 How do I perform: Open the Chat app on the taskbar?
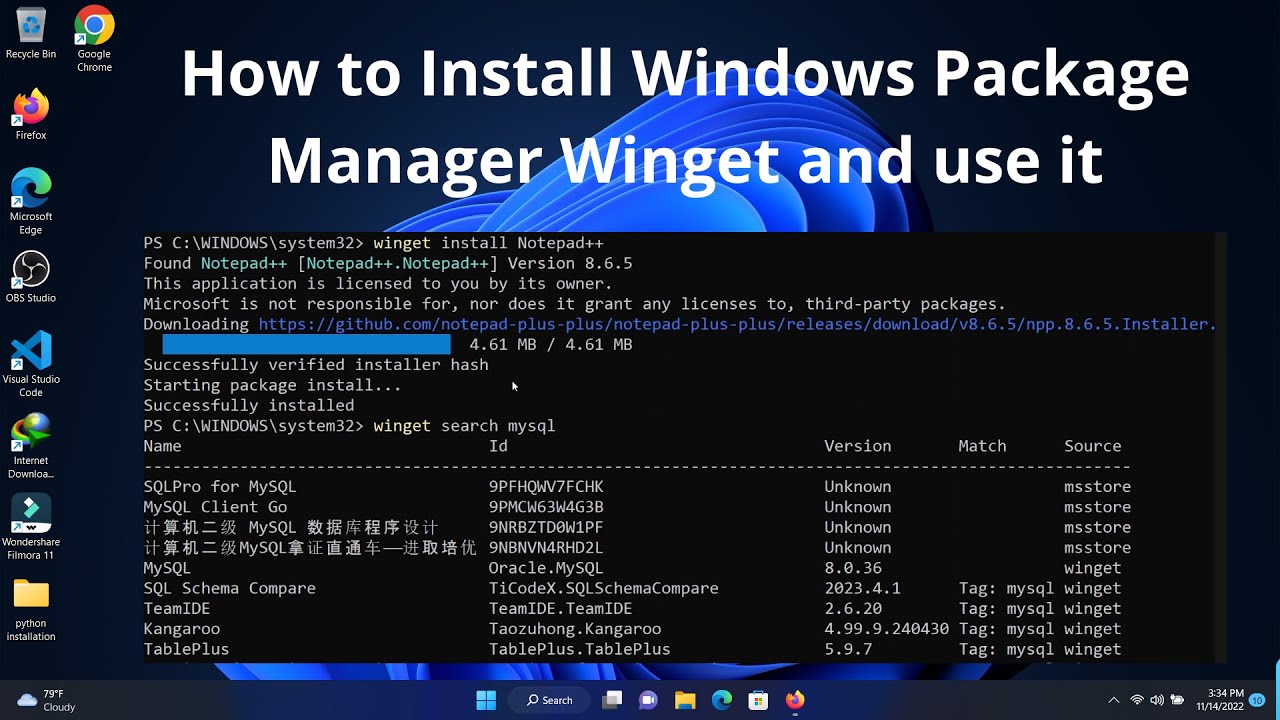click(x=648, y=700)
